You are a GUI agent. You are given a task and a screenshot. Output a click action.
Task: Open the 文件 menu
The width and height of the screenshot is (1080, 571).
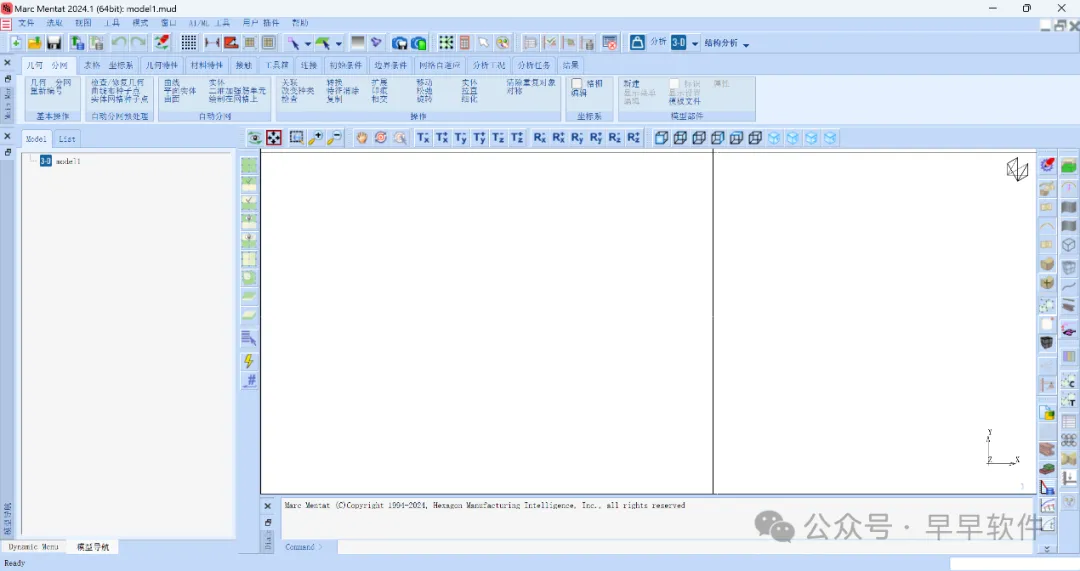pos(26,23)
